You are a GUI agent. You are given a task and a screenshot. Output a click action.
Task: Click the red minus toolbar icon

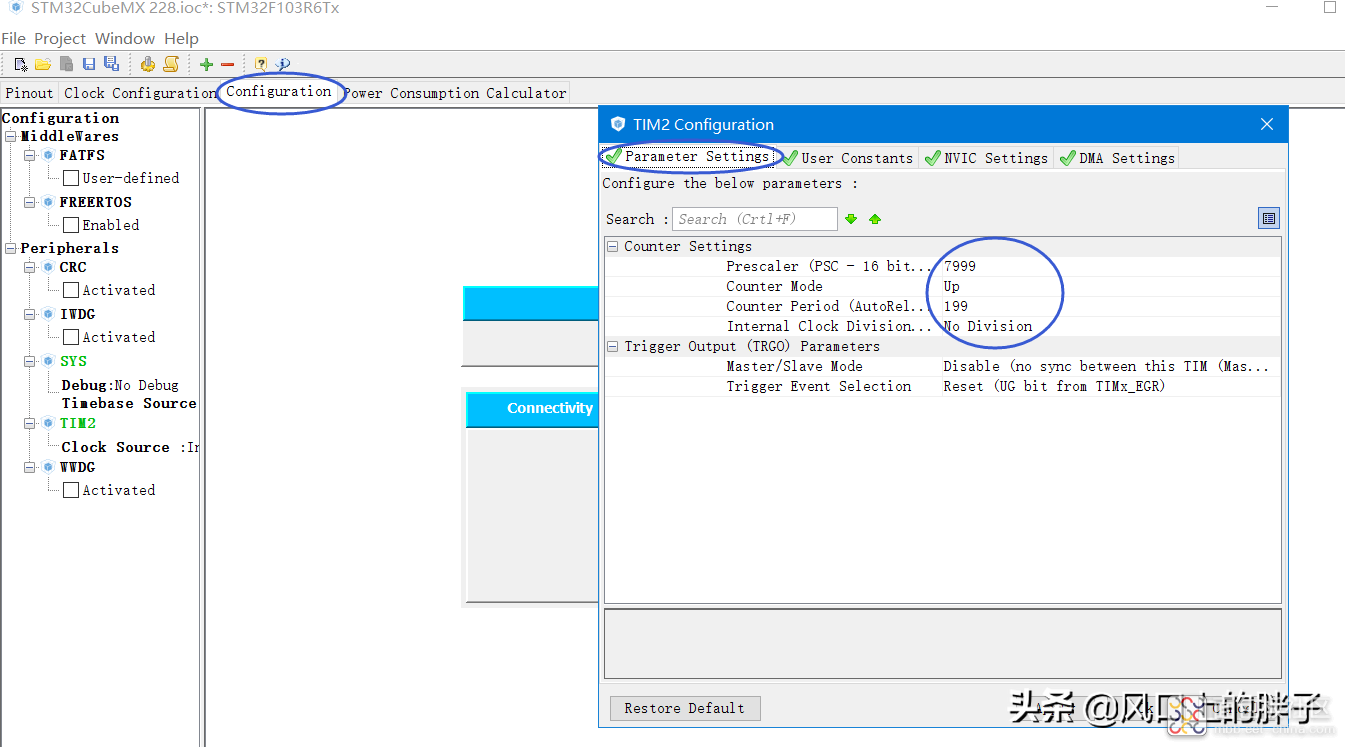point(228,64)
